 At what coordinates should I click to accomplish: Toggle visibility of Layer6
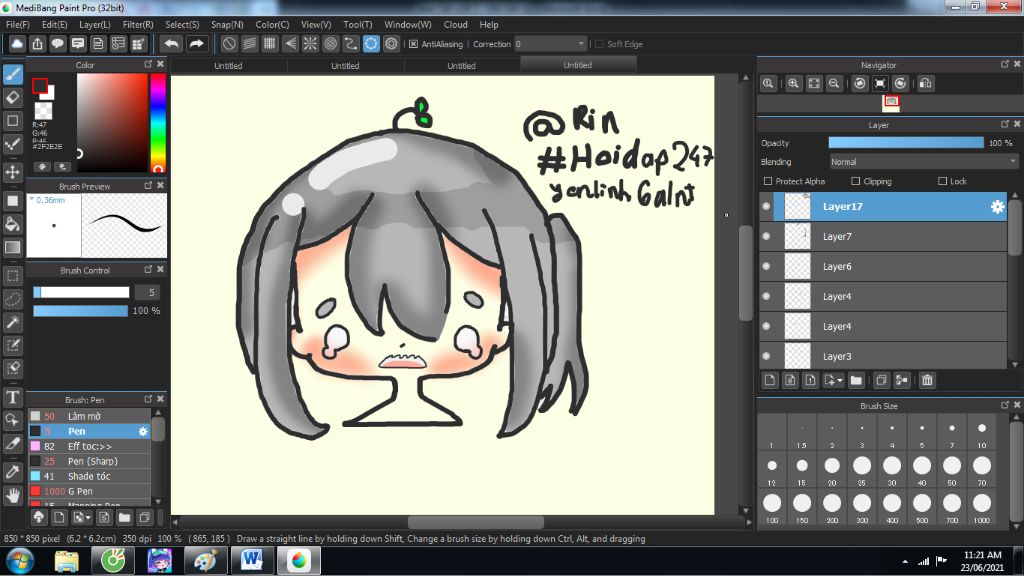point(767,266)
